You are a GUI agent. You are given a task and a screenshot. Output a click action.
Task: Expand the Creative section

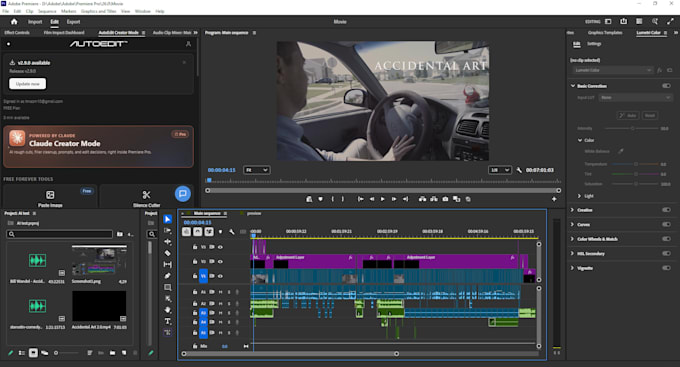point(572,210)
